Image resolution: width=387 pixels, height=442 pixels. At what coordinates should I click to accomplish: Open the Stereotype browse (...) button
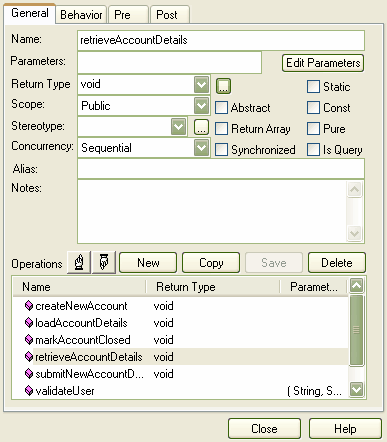point(201,127)
